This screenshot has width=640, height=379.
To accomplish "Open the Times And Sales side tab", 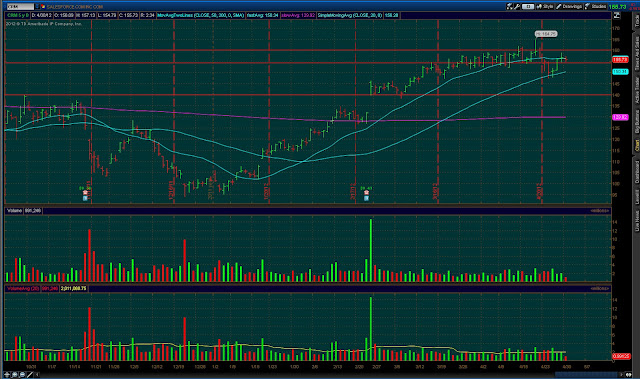I will (636, 53).
